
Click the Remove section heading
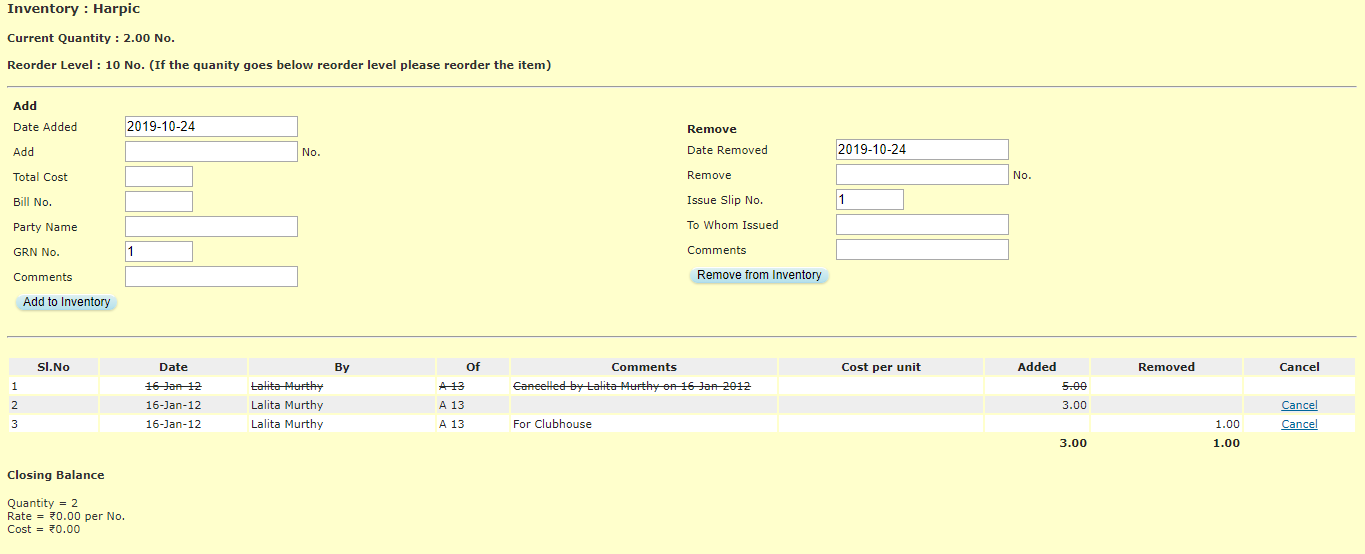pyautogui.click(x=712, y=129)
